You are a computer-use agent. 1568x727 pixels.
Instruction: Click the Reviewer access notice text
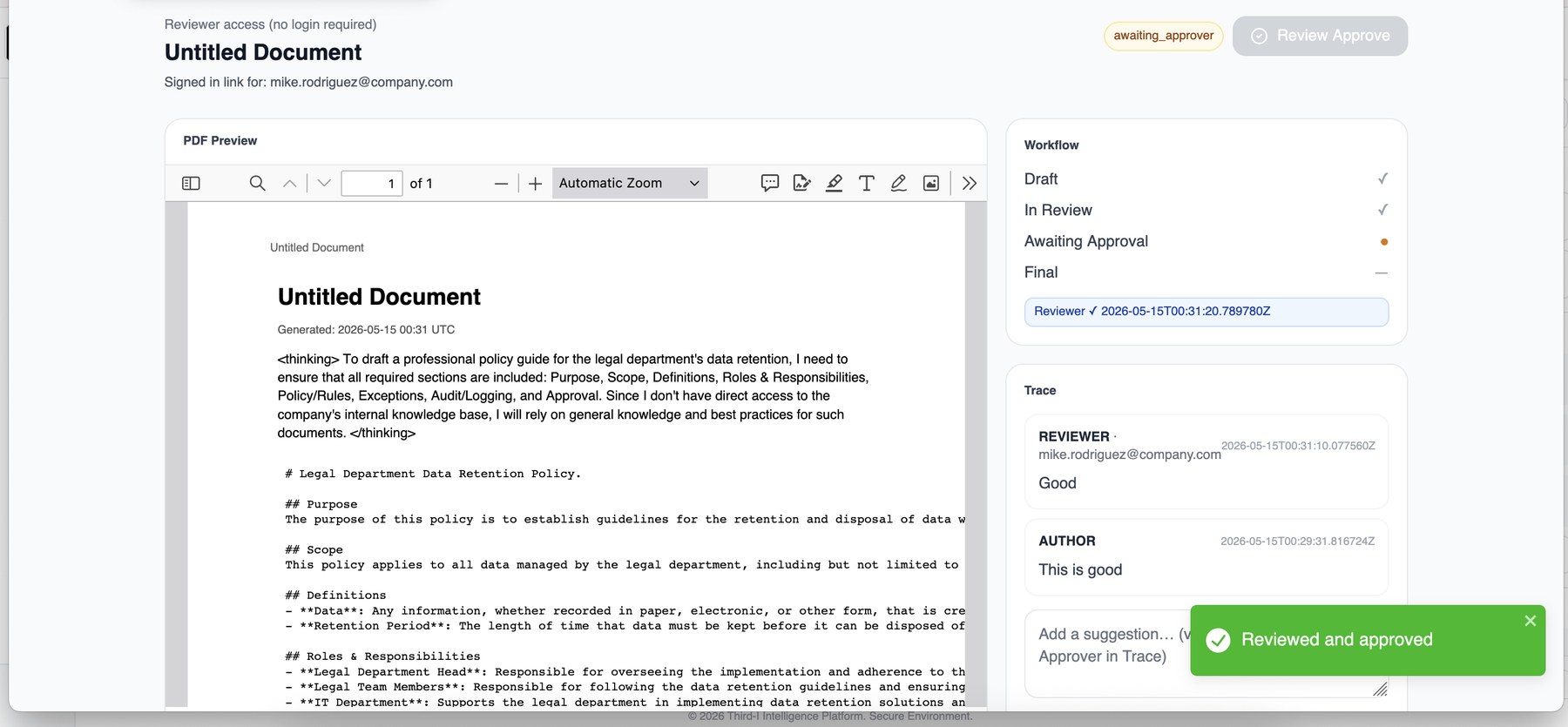(x=270, y=24)
